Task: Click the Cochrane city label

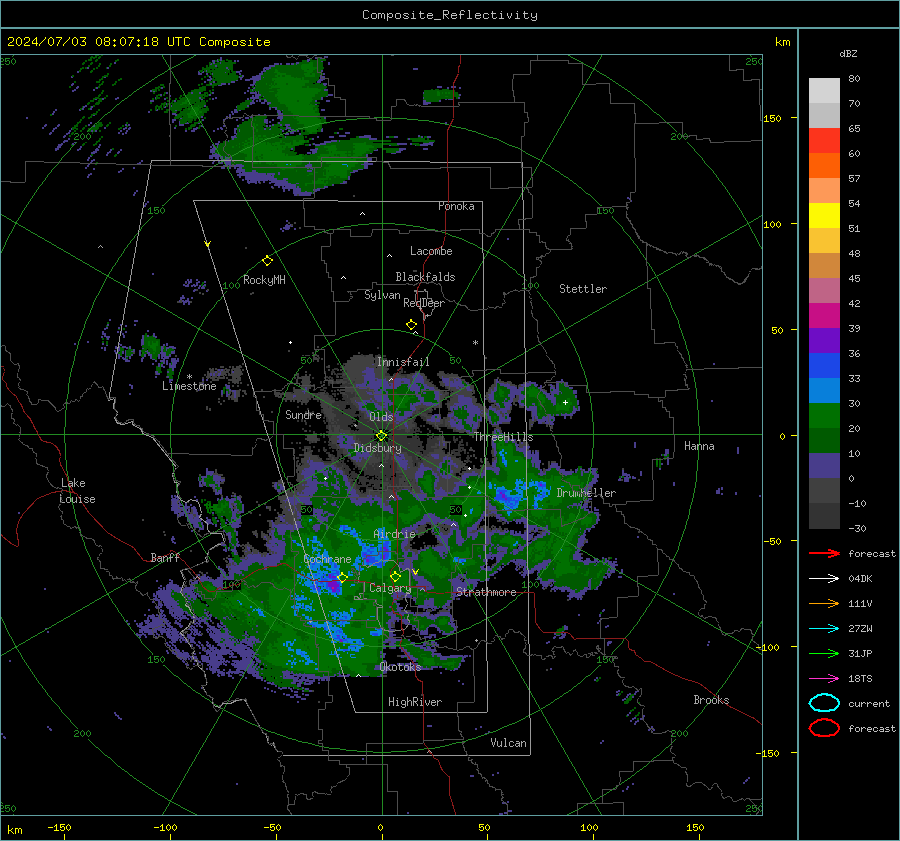Action: point(327,559)
